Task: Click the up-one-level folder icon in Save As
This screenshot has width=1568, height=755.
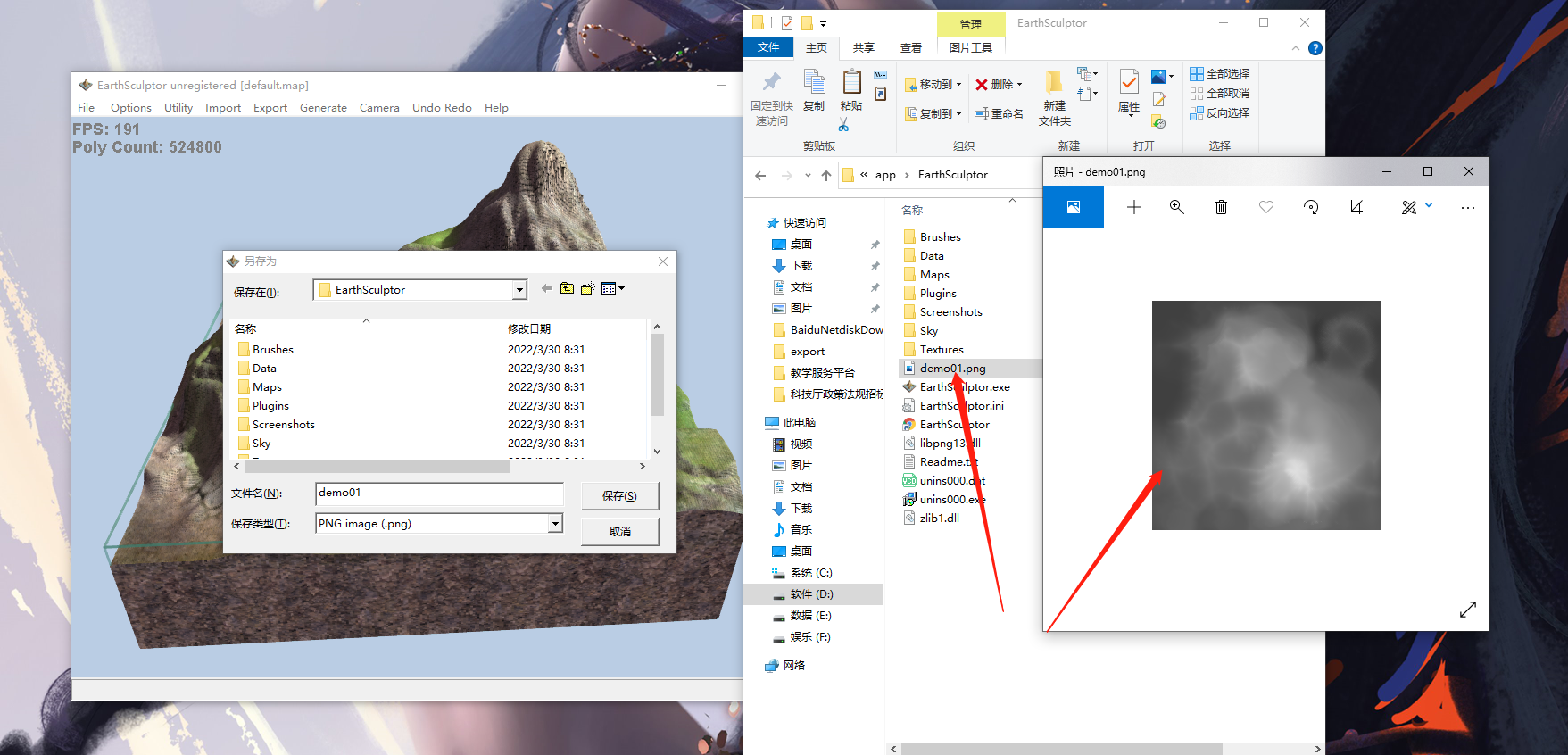Action: tap(567, 288)
